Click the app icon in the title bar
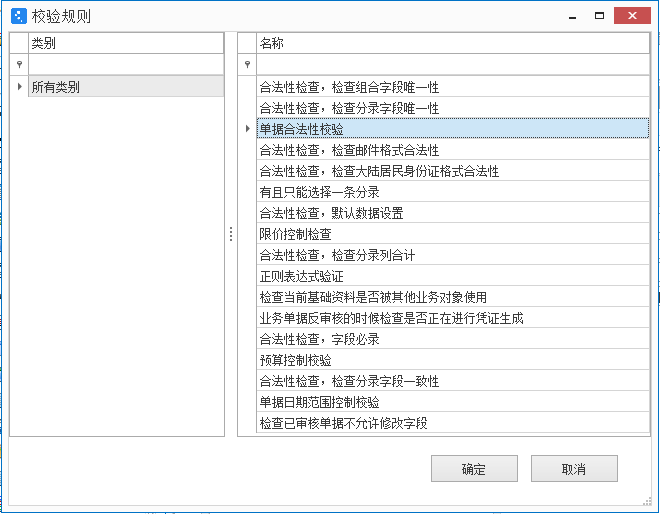This screenshot has height=514, width=660. (17, 16)
